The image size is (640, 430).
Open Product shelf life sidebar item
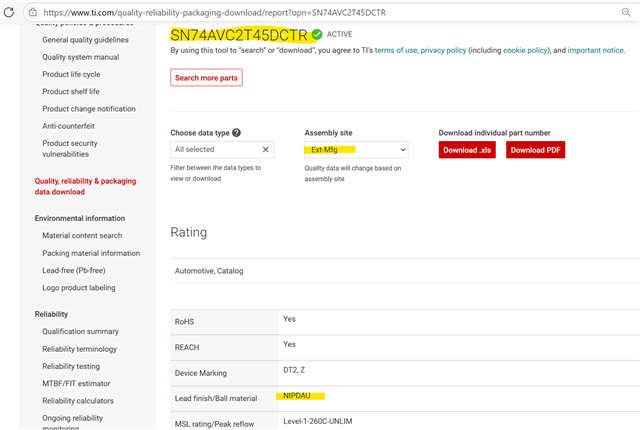(x=71, y=91)
